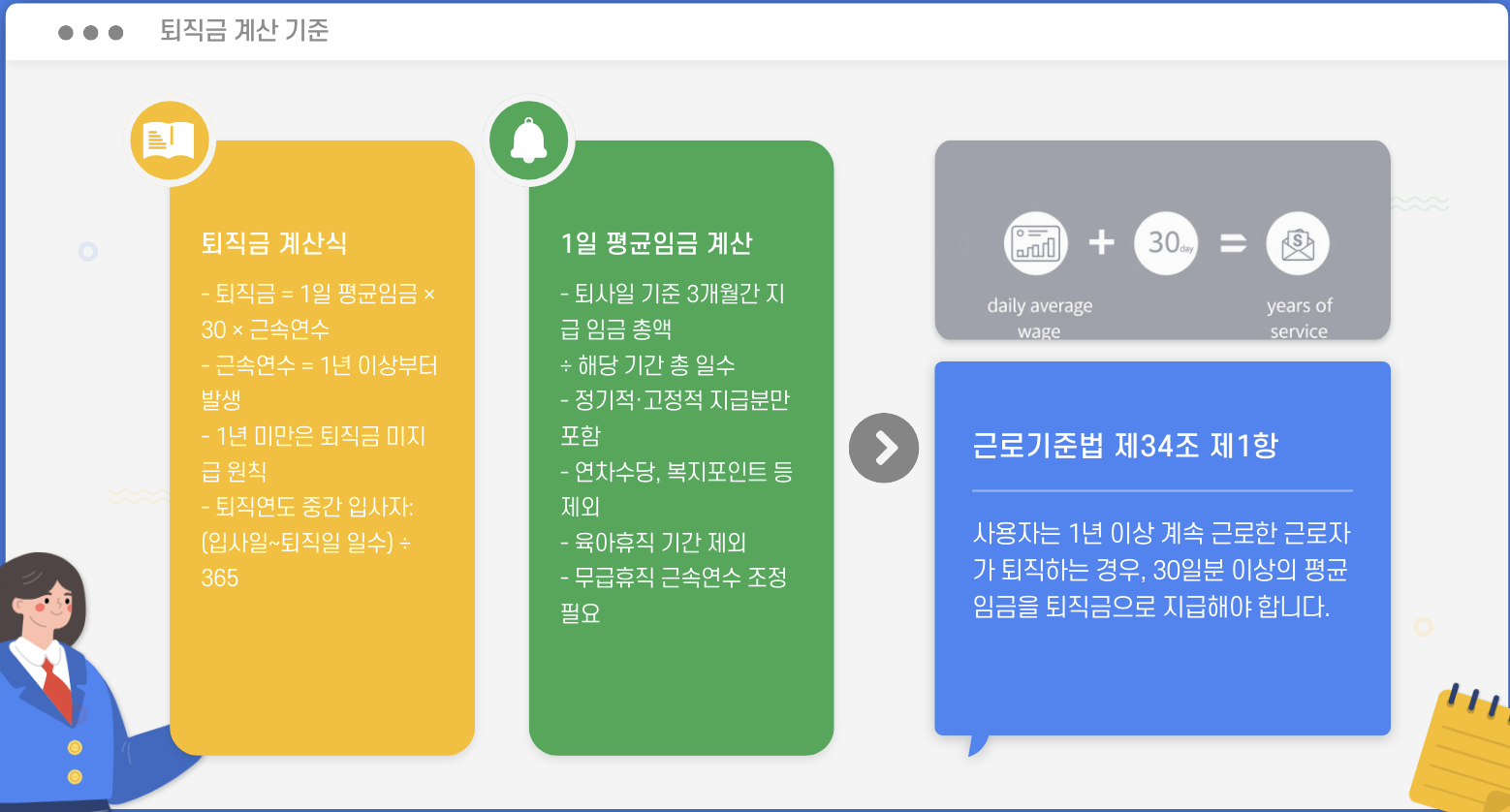
Task: Click the years of service envelope icon
Action: tap(1298, 244)
